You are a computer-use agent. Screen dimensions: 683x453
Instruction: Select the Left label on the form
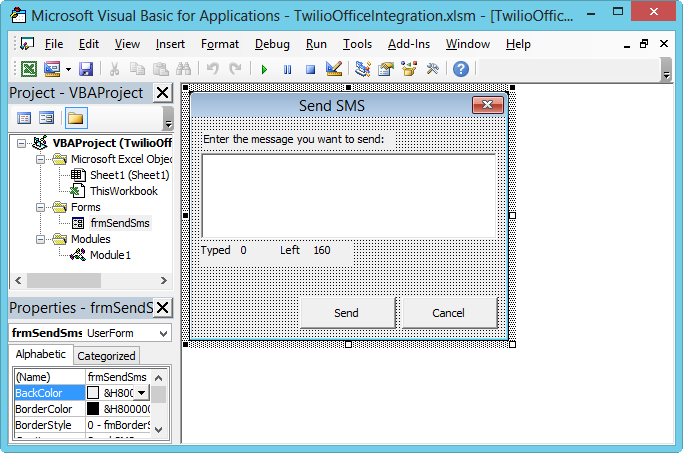(x=290, y=250)
